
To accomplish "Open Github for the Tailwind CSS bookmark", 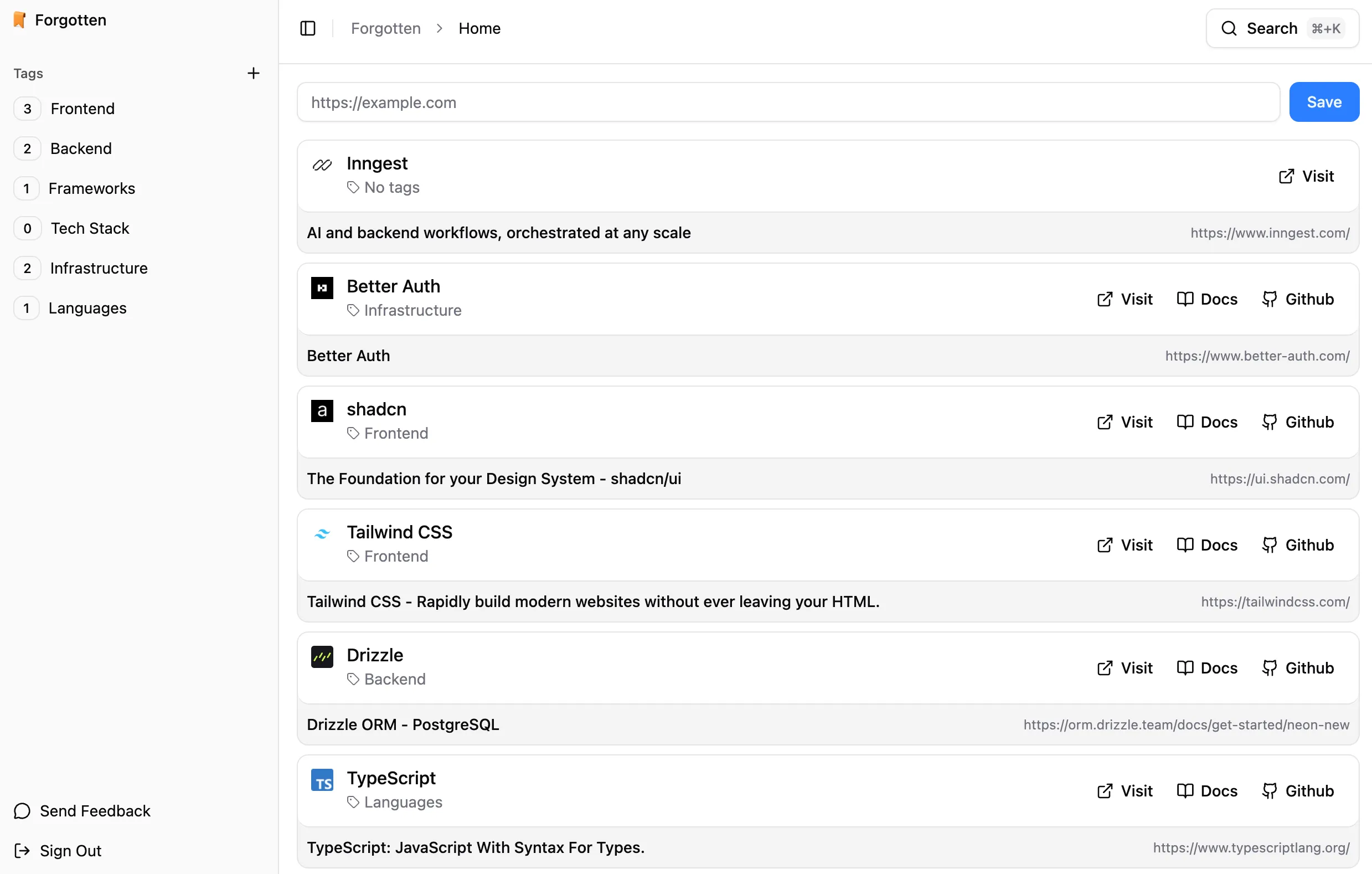I will click(1298, 544).
